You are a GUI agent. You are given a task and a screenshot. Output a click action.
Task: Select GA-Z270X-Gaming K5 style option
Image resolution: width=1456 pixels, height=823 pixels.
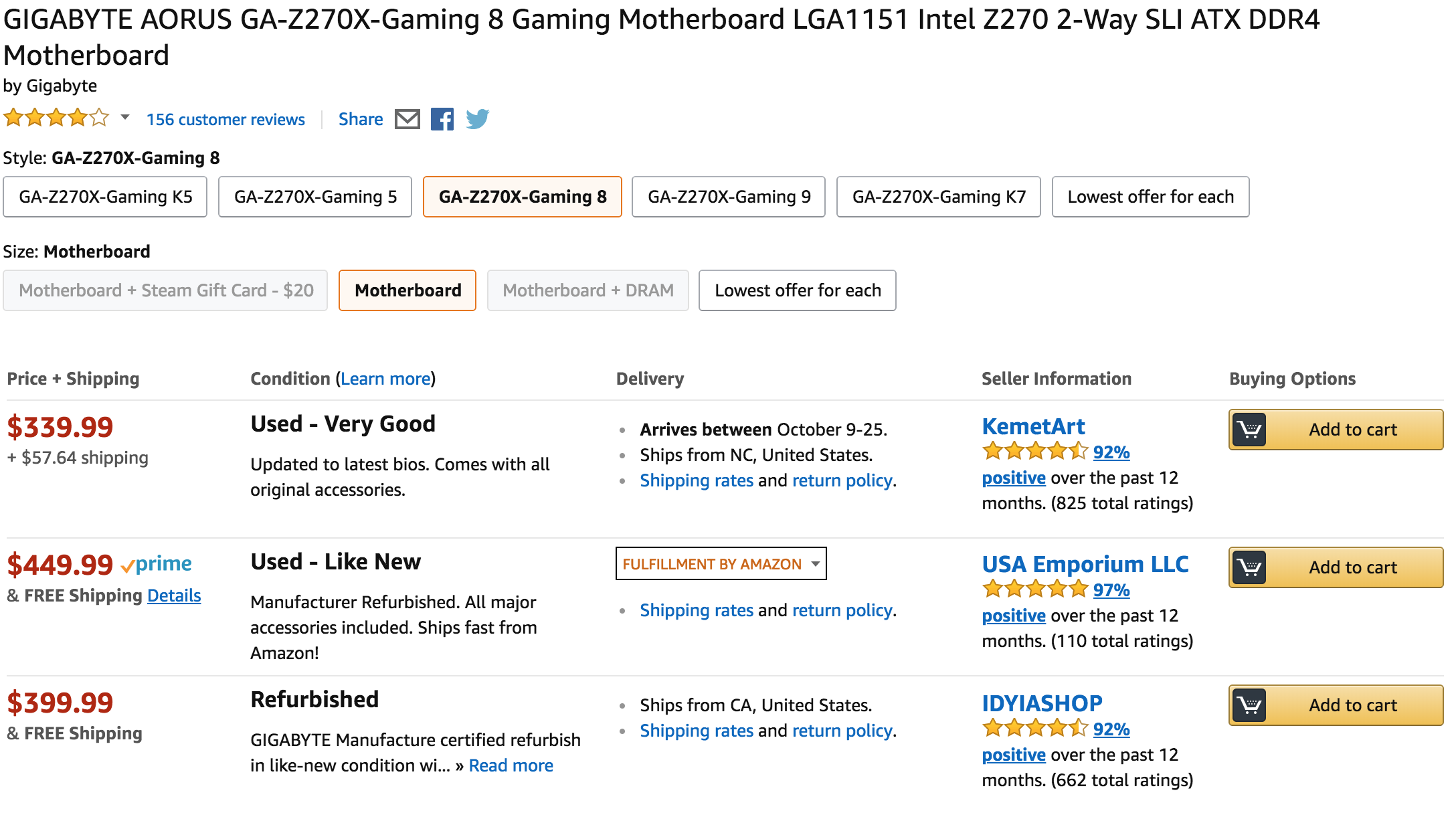click(105, 197)
